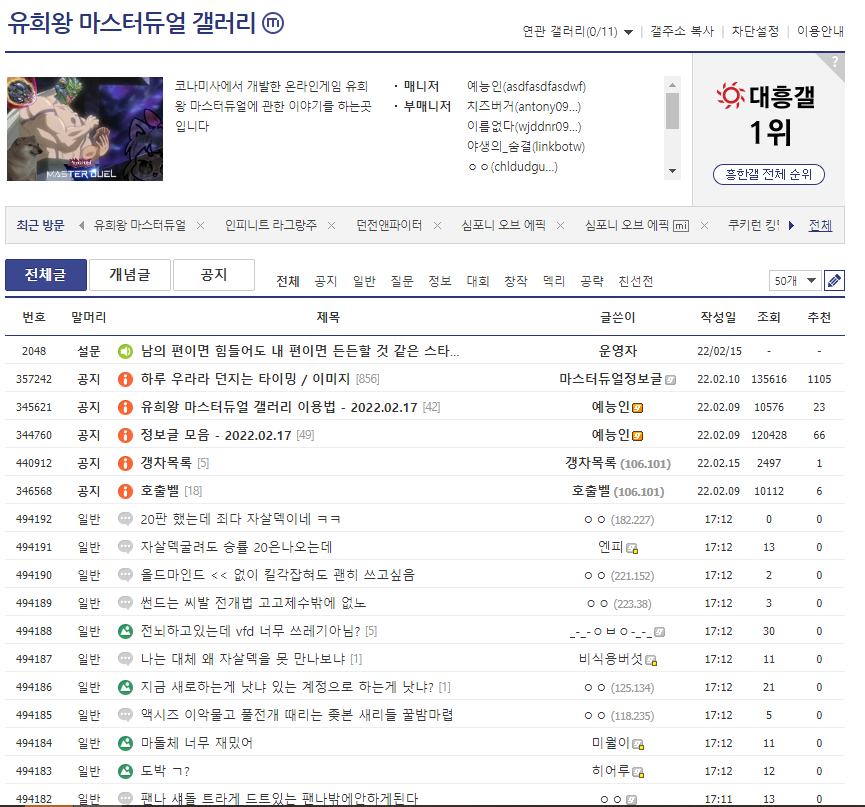
Task: Filter posts by 창작 category
Action: tap(516, 281)
